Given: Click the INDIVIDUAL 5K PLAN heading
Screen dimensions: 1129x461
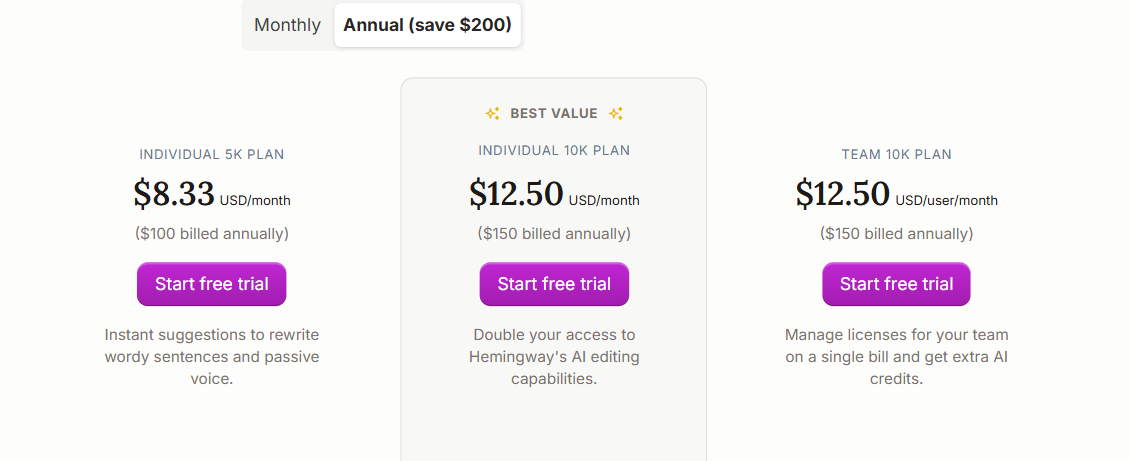Looking at the screenshot, I should 212,154.
